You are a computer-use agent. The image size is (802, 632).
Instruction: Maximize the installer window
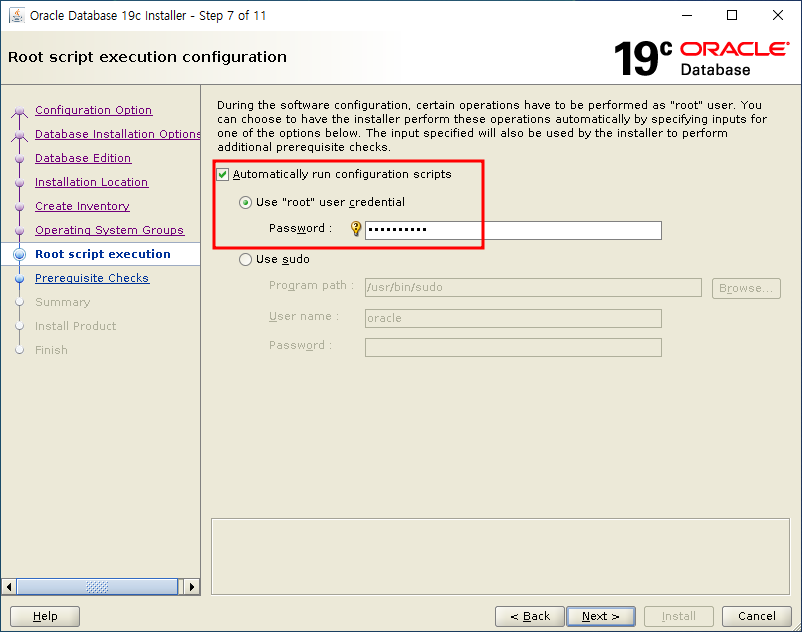point(732,15)
